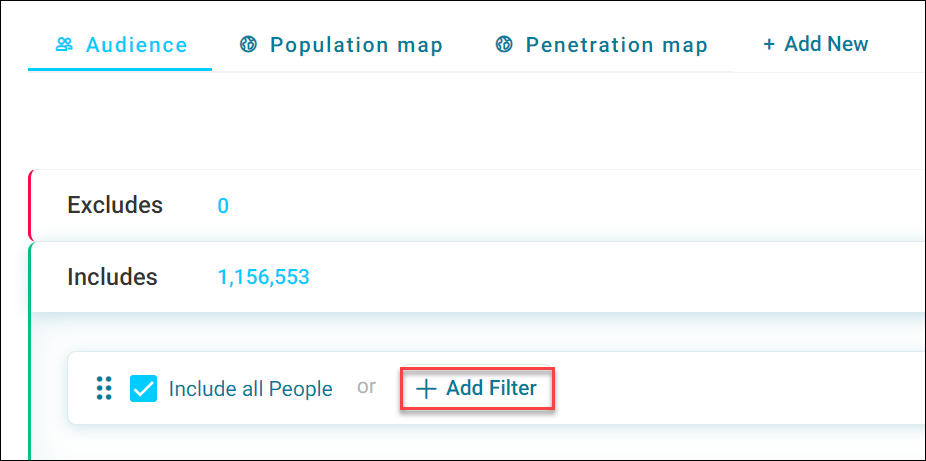Uncheck the Include all People checkbox

(x=144, y=388)
